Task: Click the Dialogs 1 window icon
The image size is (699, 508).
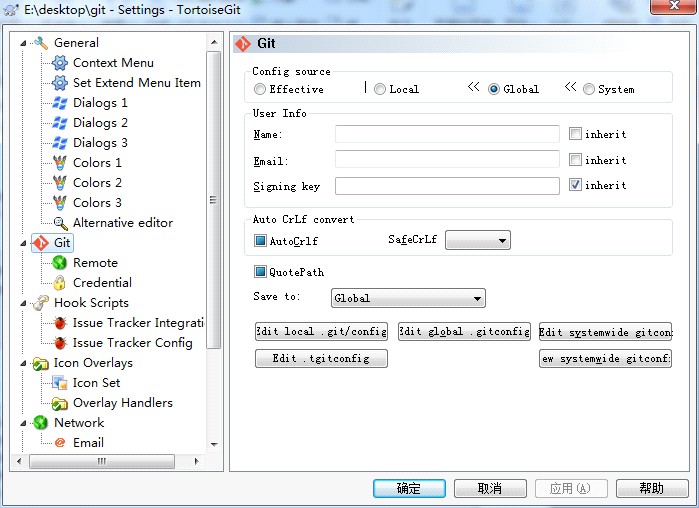Action: point(60,103)
